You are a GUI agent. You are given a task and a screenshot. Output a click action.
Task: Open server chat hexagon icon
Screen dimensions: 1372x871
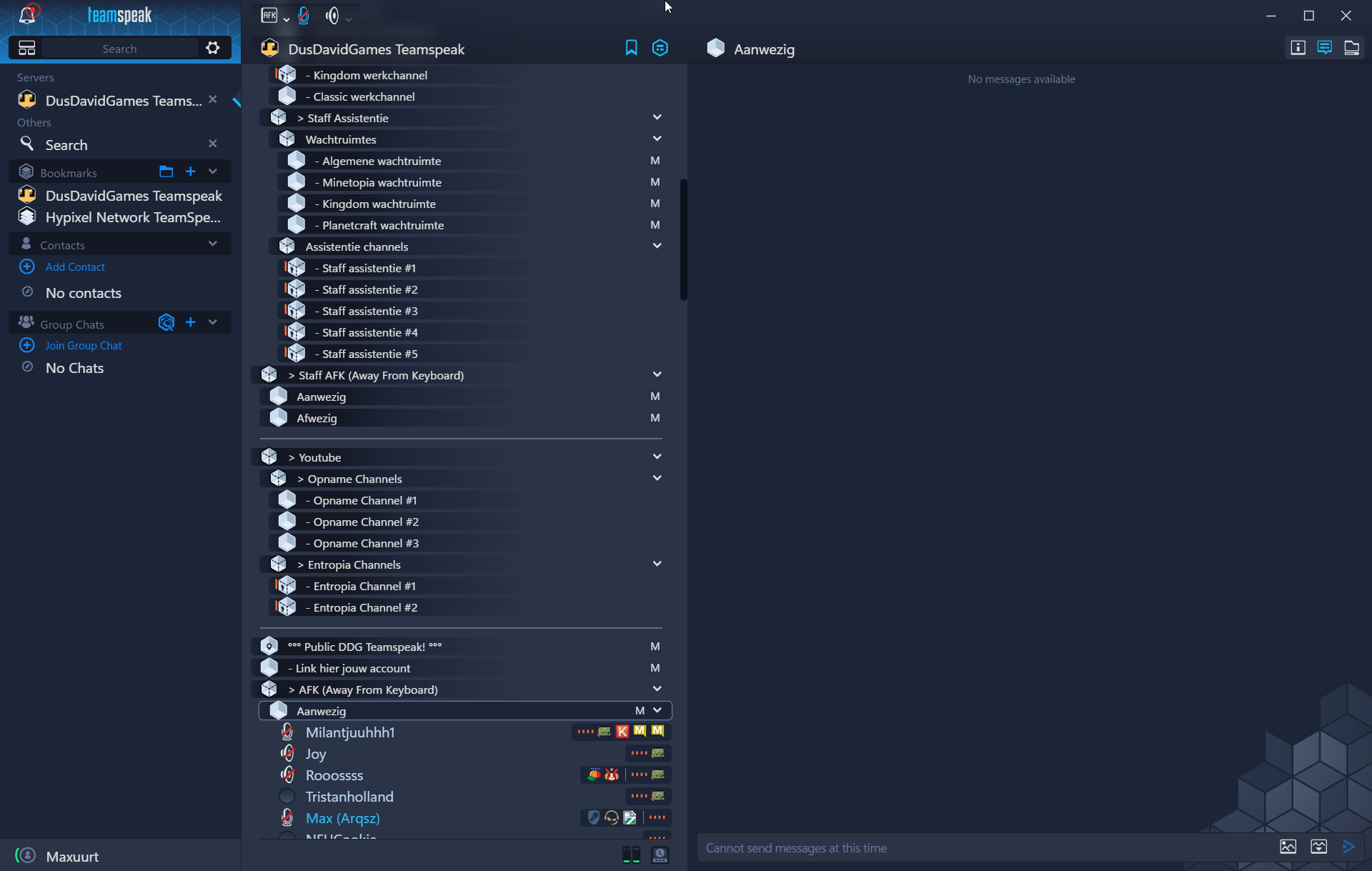point(660,48)
